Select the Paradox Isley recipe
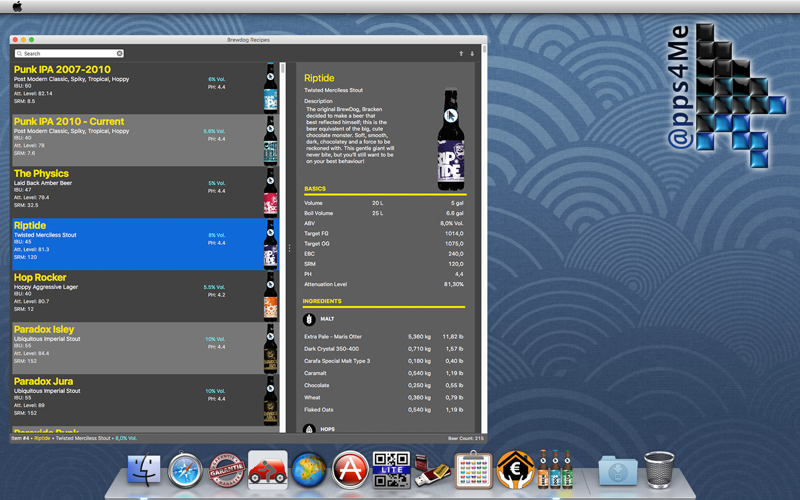Screen dimensions: 800x500 (x=145, y=348)
